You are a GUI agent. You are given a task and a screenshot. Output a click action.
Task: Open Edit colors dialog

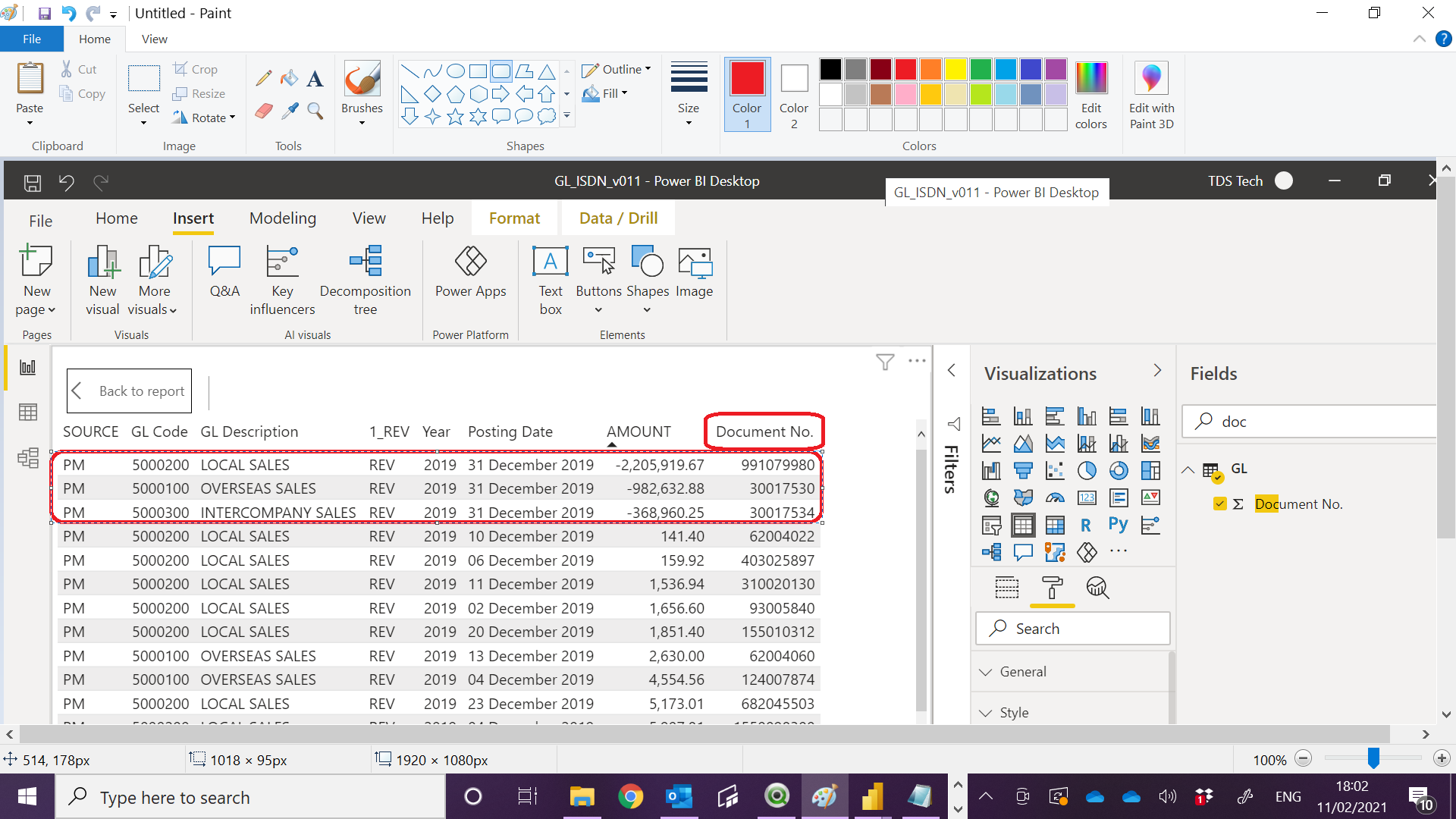click(x=1091, y=95)
